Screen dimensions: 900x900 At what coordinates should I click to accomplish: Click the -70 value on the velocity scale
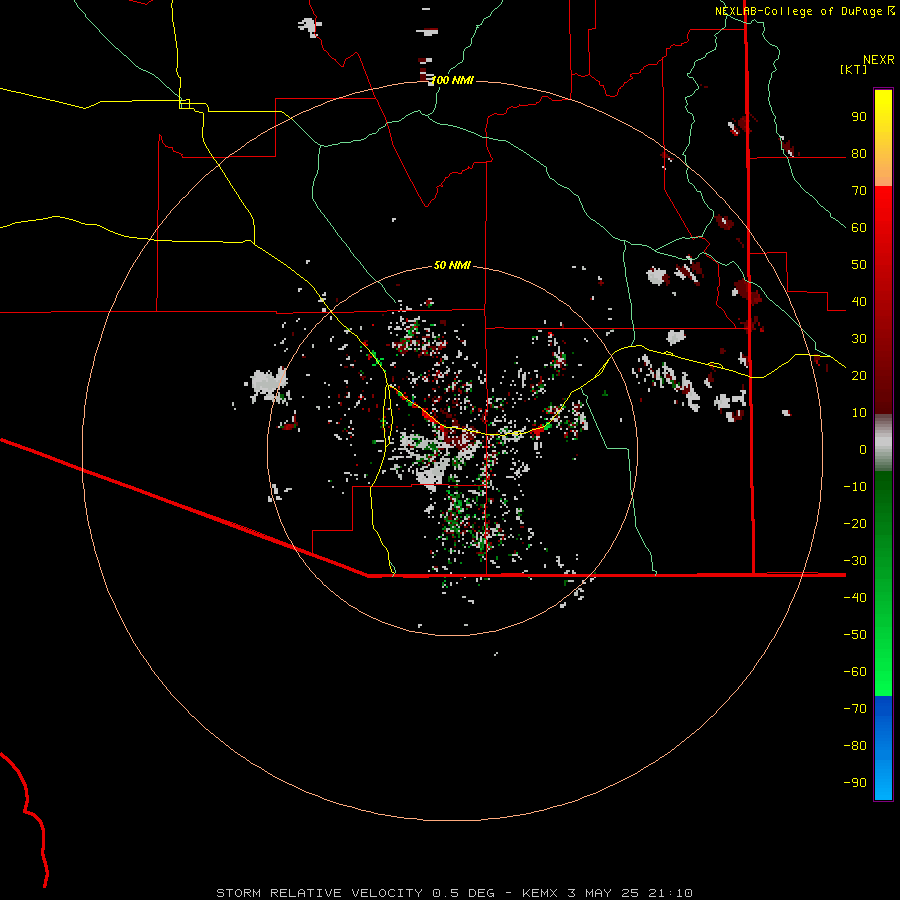point(855,708)
